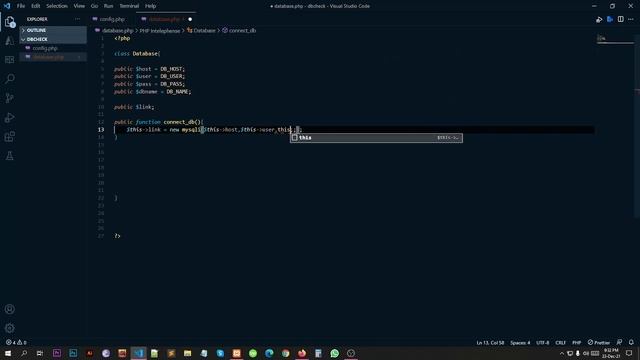
Task: Click the unsaved dot on database.php tab
Action: click(x=190, y=19)
